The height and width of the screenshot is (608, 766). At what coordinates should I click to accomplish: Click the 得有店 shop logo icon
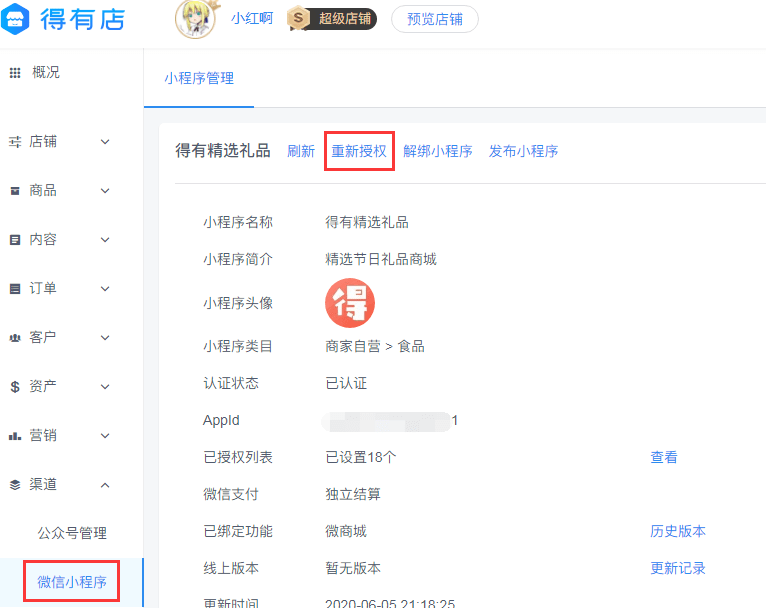(x=15, y=19)
